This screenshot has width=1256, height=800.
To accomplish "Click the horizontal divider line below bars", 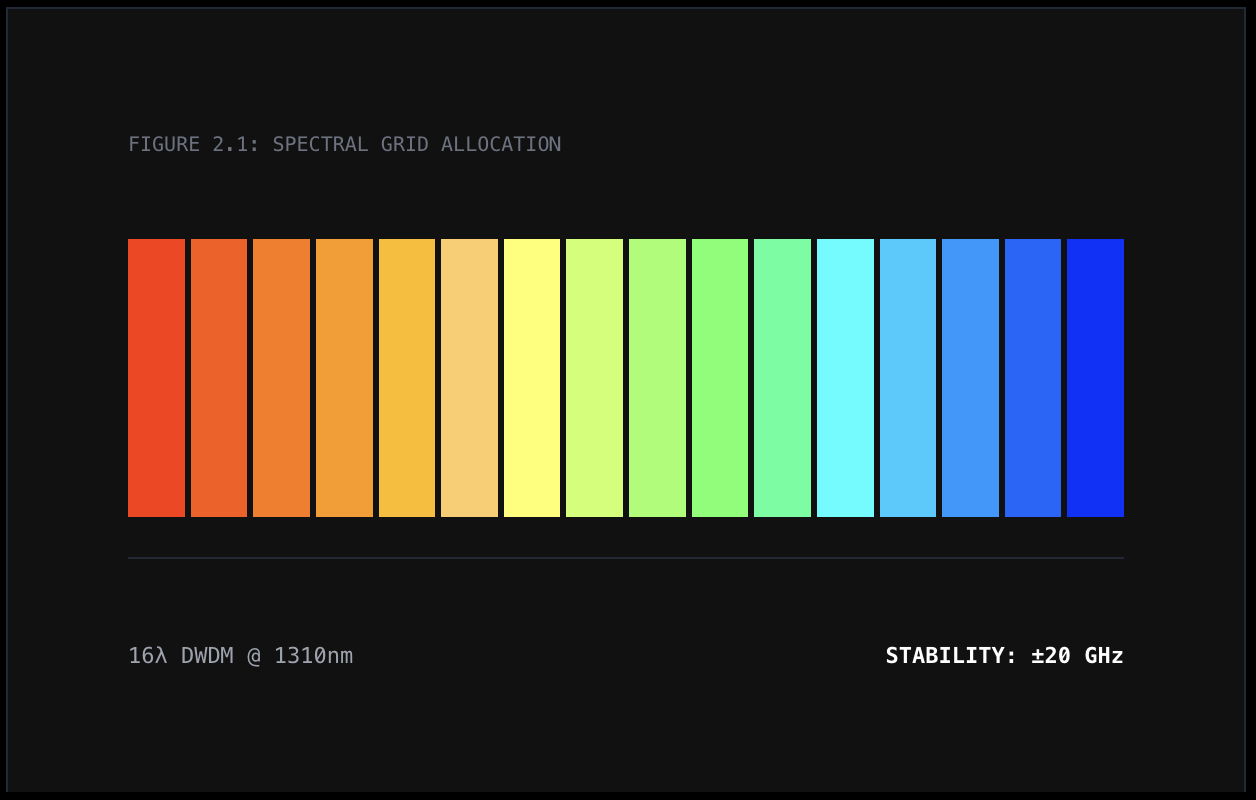I will [x=626, y=558].
